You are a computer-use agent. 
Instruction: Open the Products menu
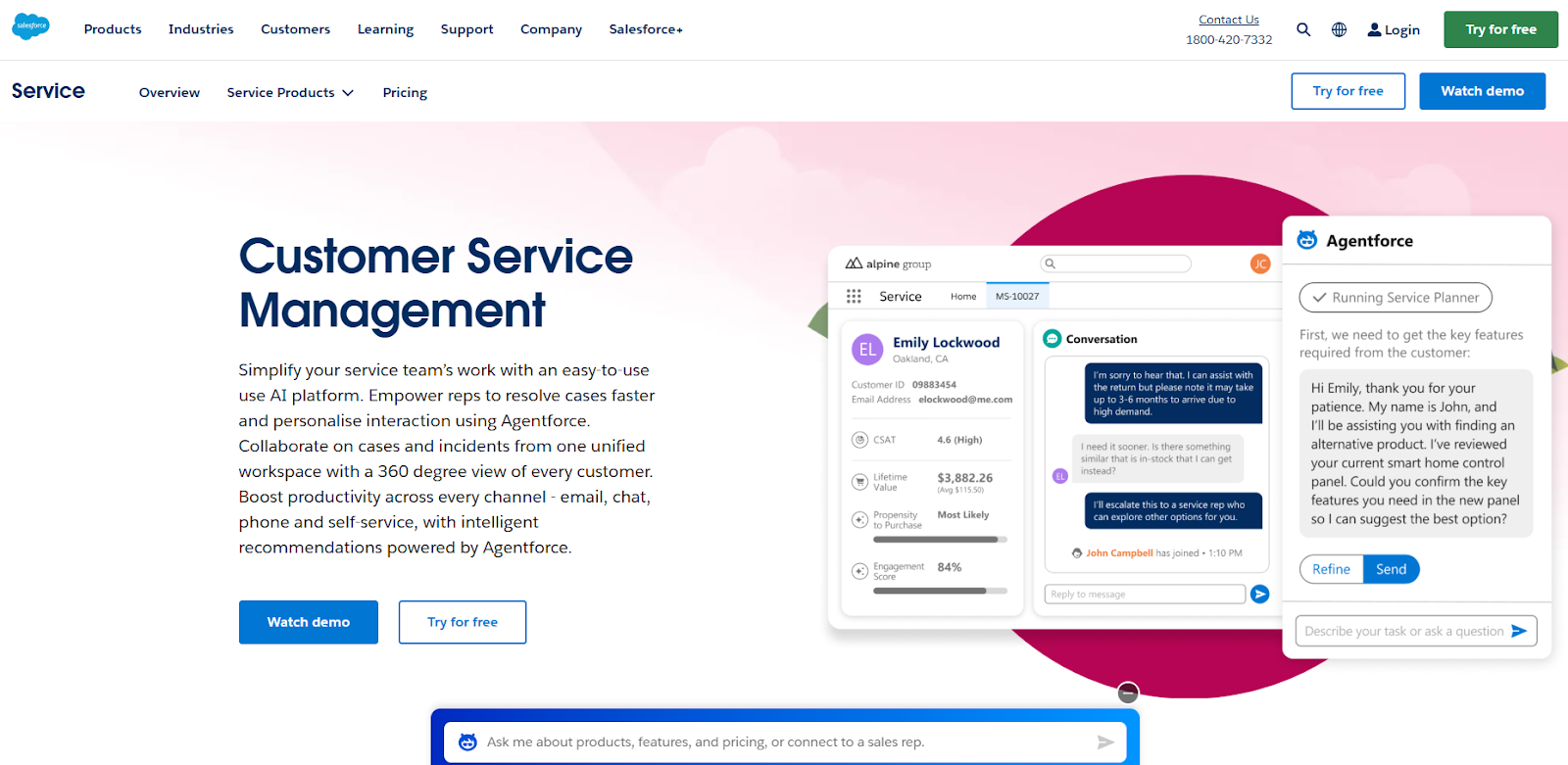(113, 29)
